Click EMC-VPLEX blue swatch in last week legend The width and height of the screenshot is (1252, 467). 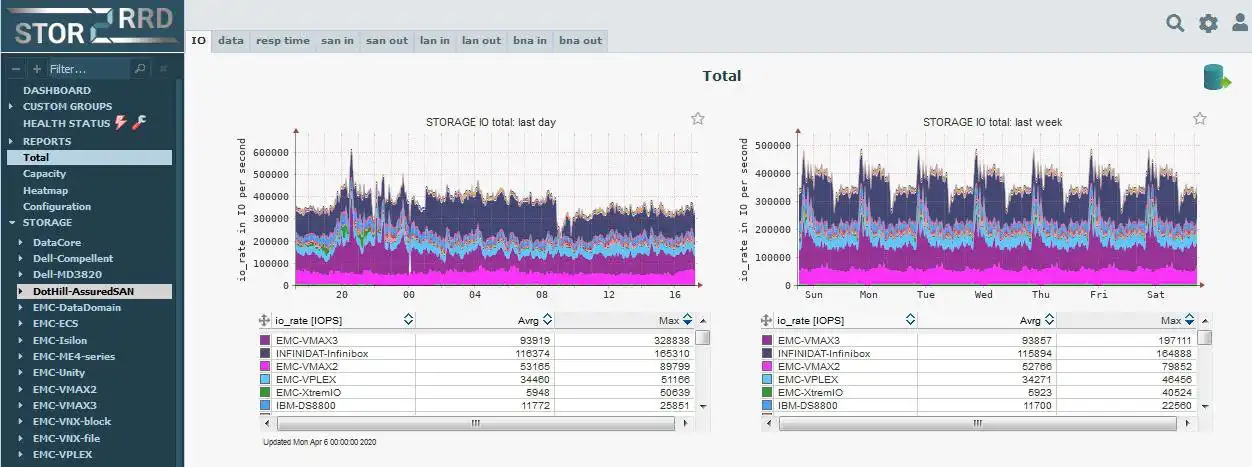768,380
